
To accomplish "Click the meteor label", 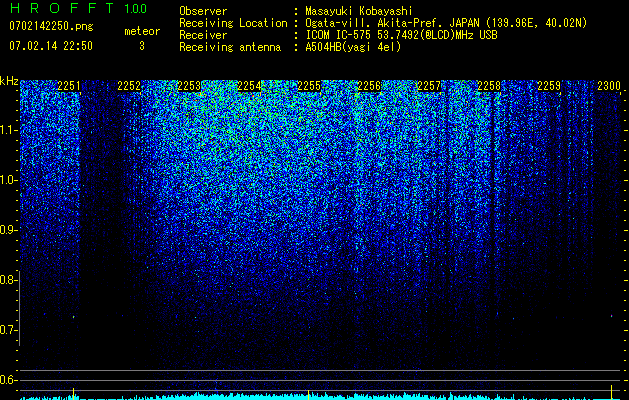I will click(x=142, y=31).
